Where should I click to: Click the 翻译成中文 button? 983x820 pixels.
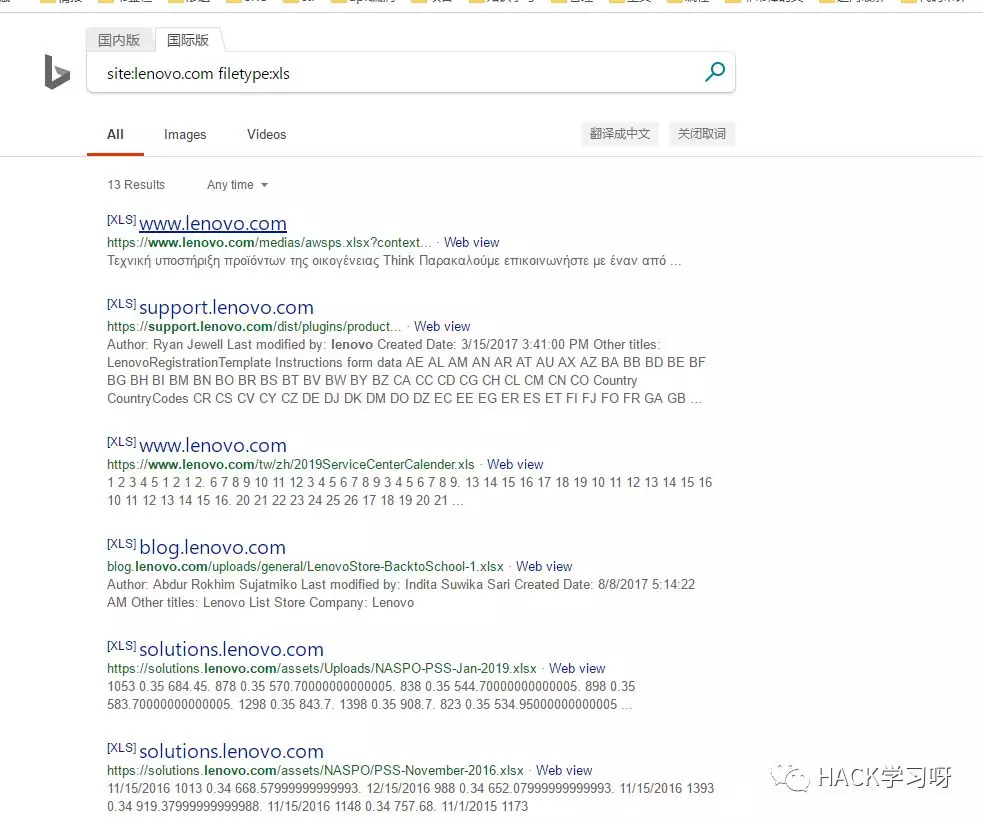pyautogui.click(x=620, y=134)
